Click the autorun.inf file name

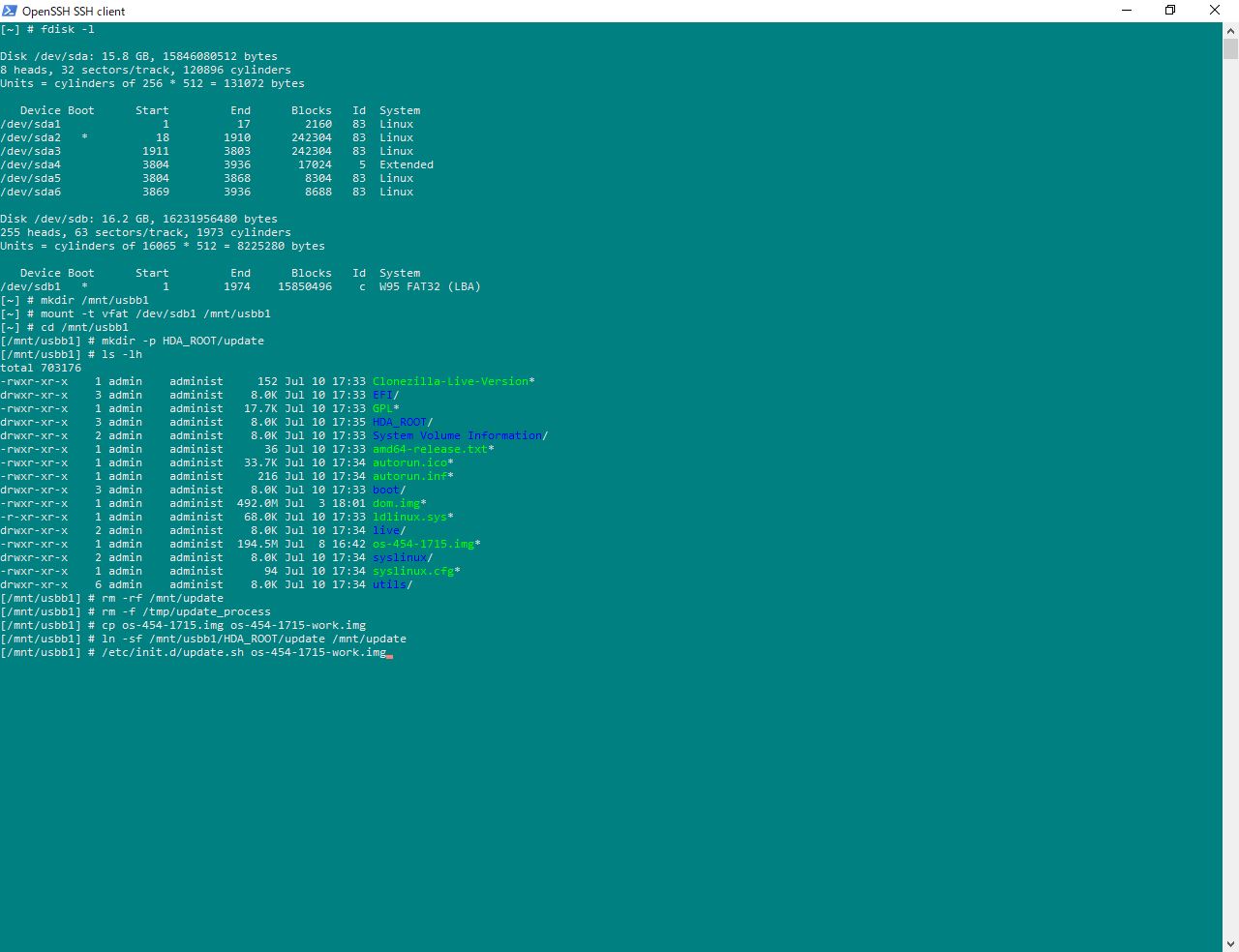click(x=409, y=476)
